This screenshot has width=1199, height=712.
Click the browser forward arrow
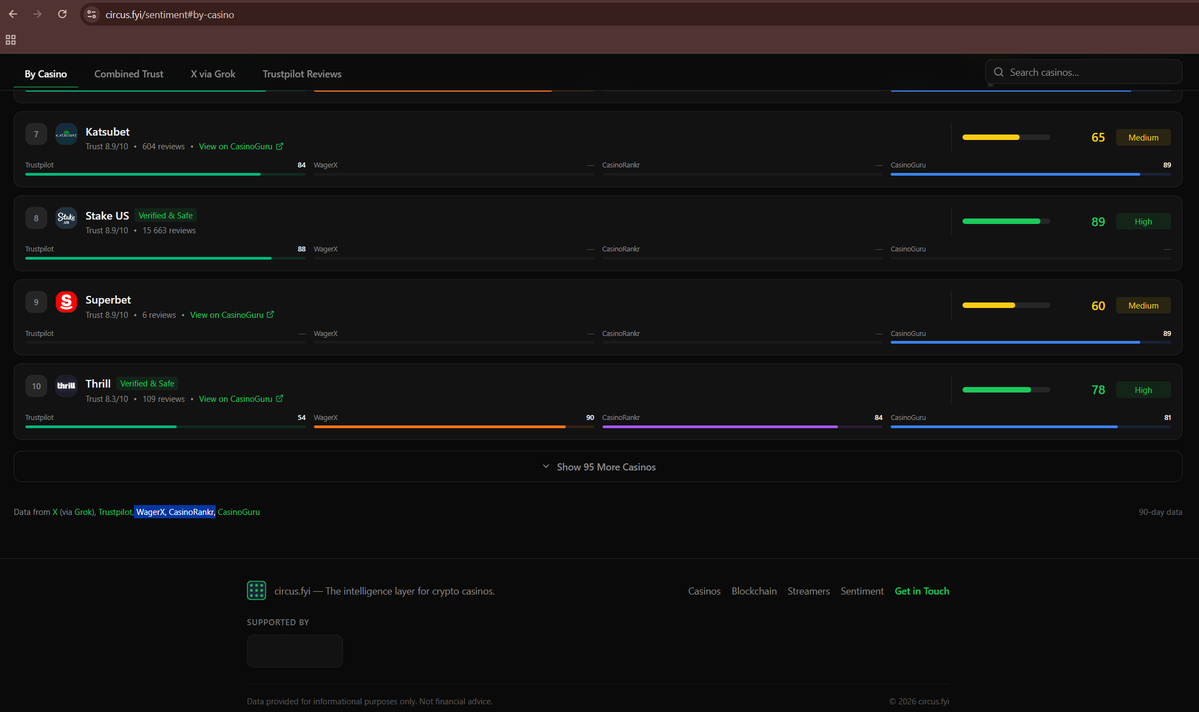pos(37,14)
